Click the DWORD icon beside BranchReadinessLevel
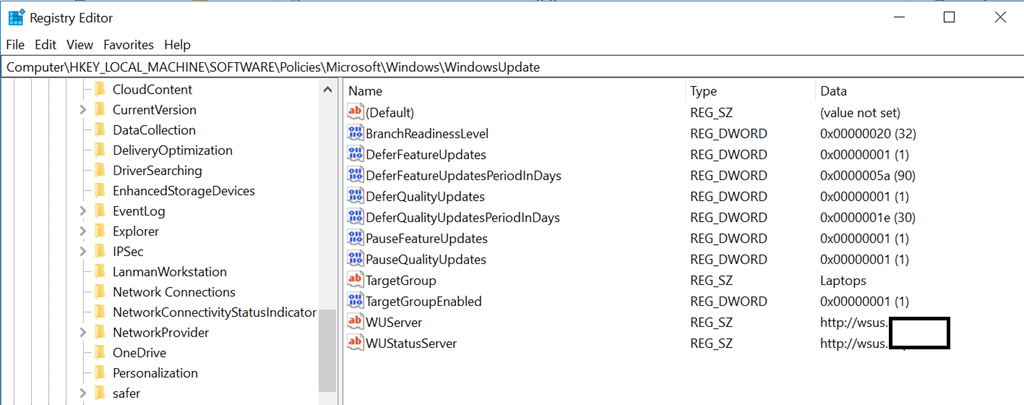1024x405 pixels. (x=355, y=133)
